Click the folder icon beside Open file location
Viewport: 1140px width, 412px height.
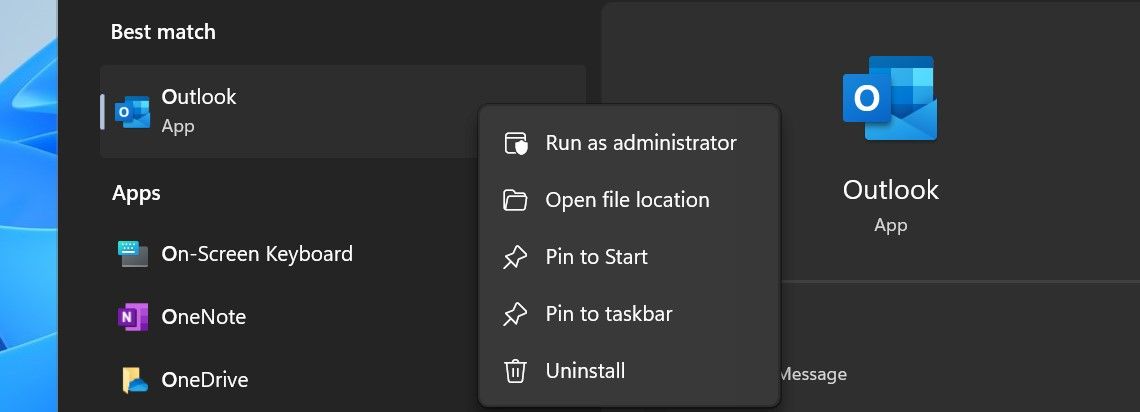coord(515,200)
